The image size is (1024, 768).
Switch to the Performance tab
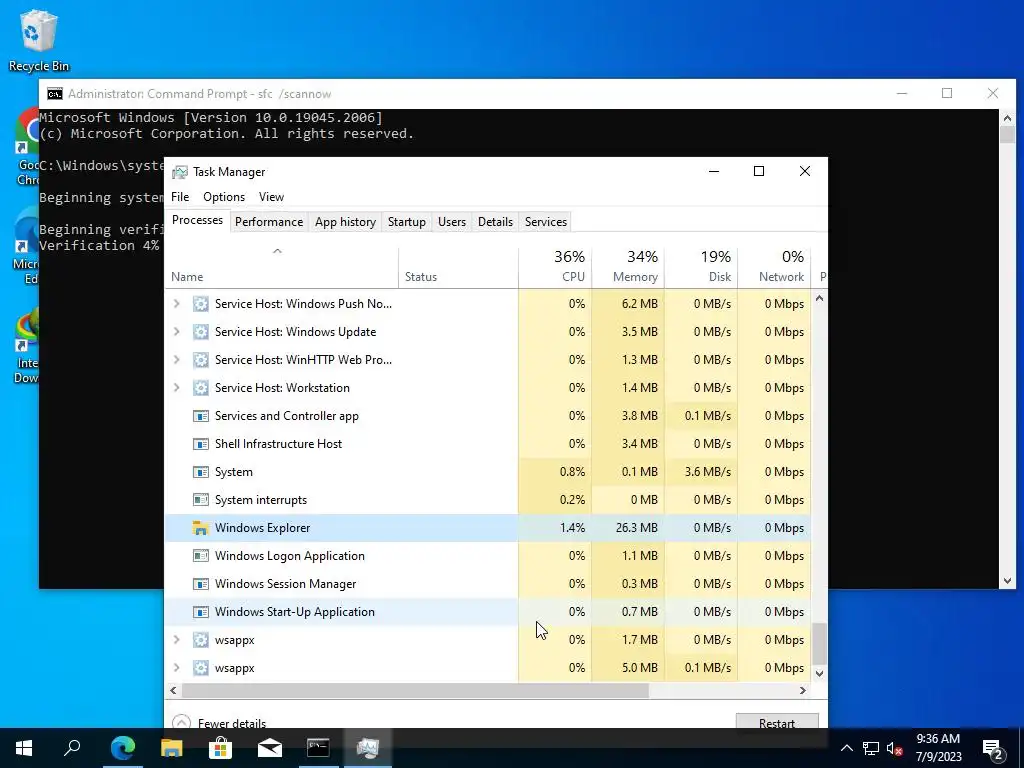[269, 222]
